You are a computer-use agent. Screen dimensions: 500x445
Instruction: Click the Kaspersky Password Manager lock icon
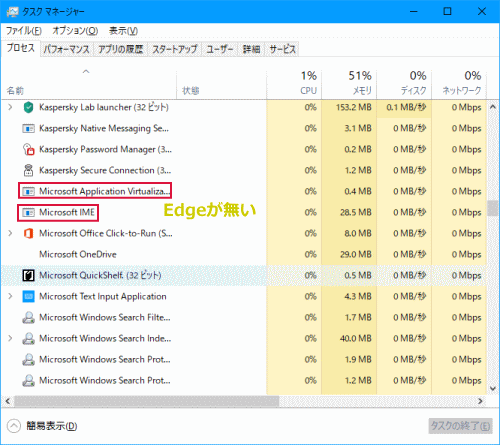point(29,149)
